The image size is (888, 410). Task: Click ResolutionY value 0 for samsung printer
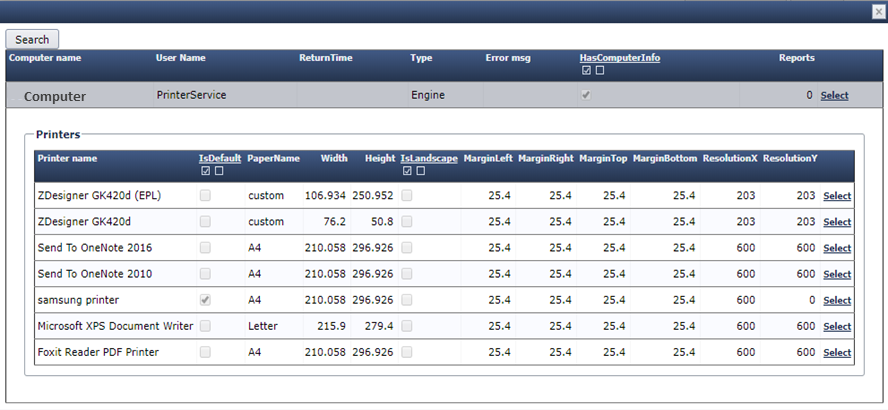click(x=811, y=300)
